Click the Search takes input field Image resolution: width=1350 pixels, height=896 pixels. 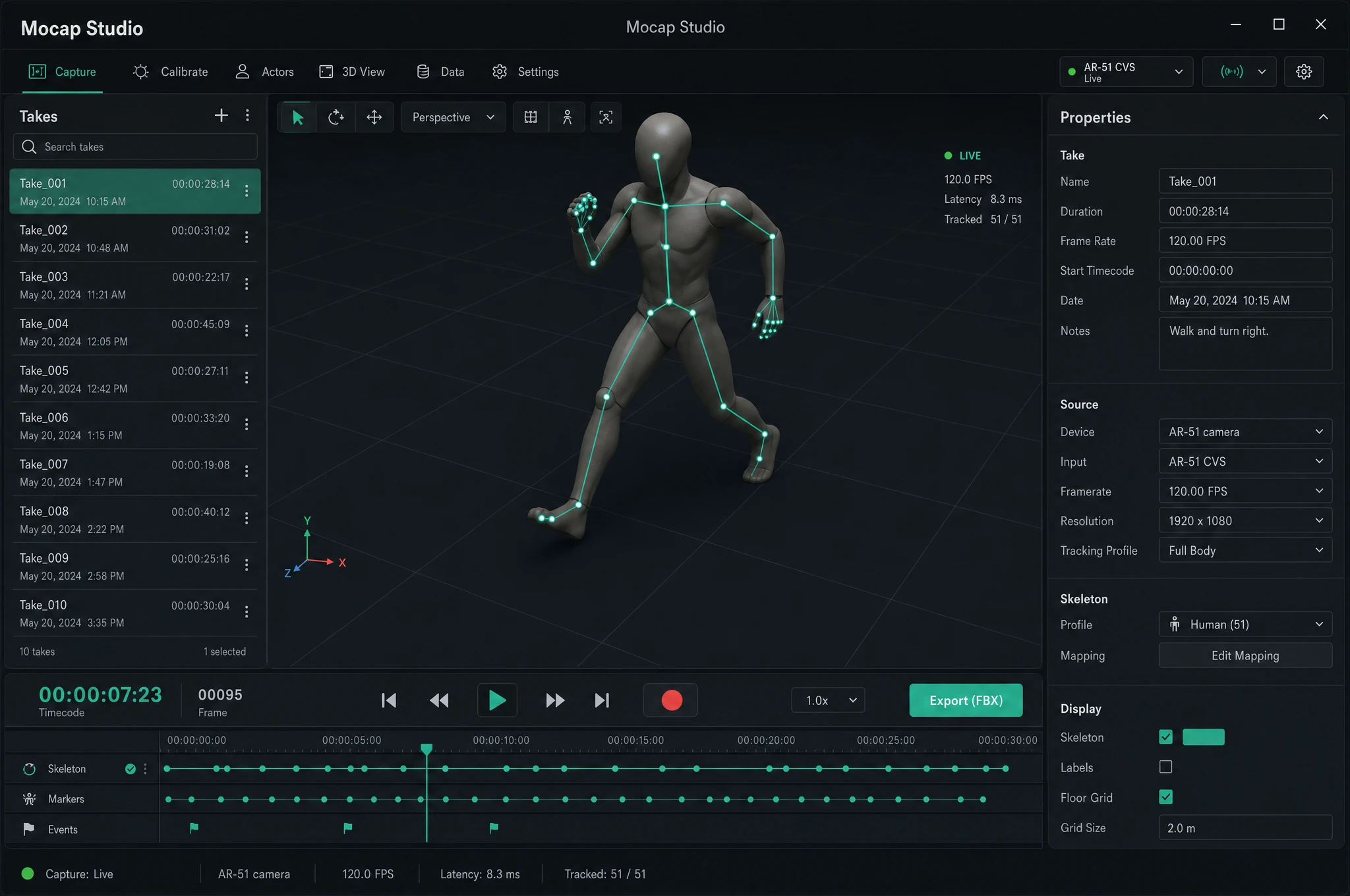[135, 147]
